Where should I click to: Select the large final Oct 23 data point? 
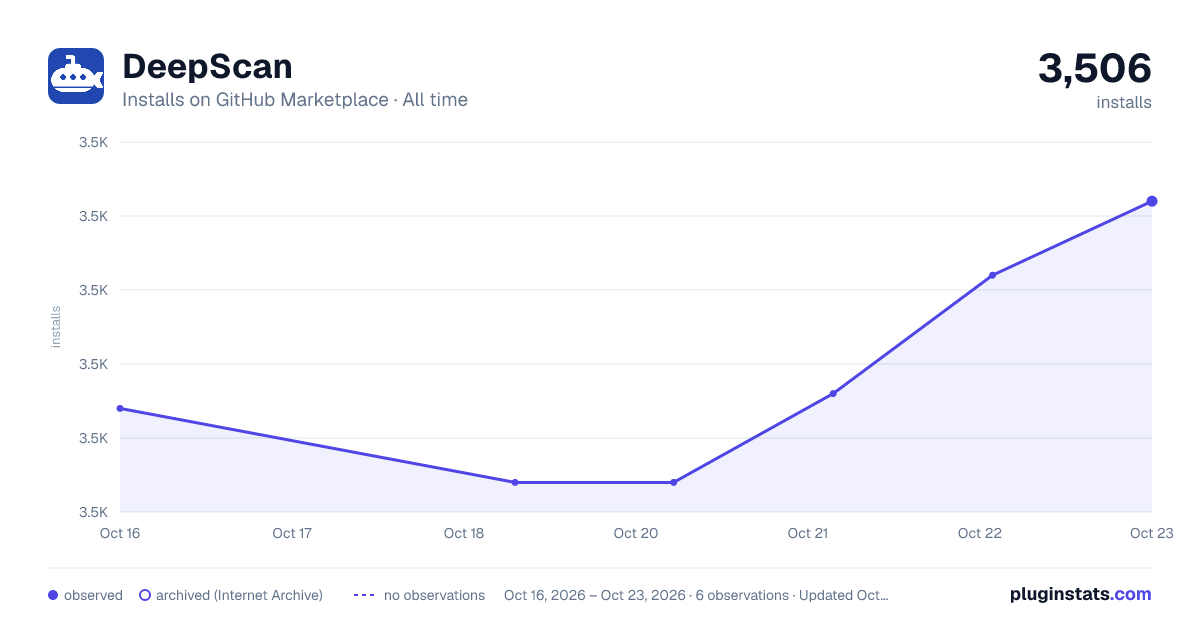coord(1152,201)
